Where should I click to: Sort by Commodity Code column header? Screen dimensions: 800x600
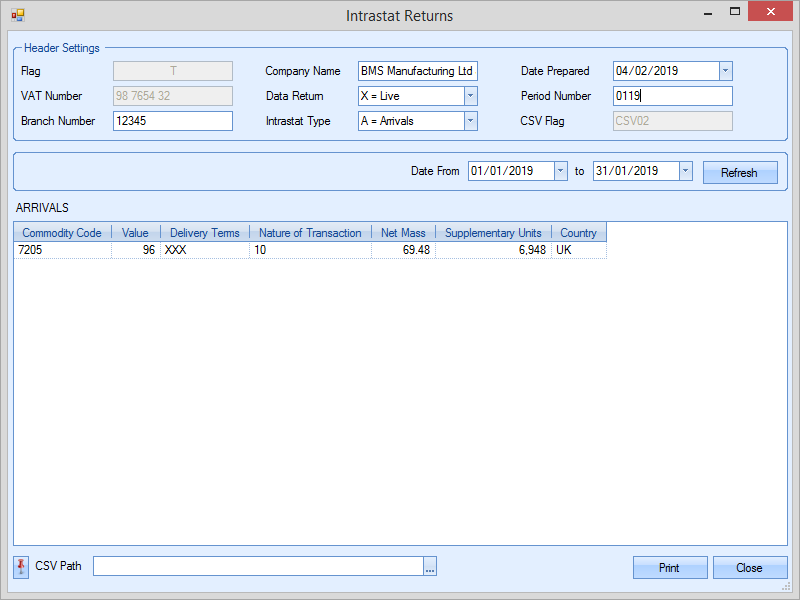point(62,233)
